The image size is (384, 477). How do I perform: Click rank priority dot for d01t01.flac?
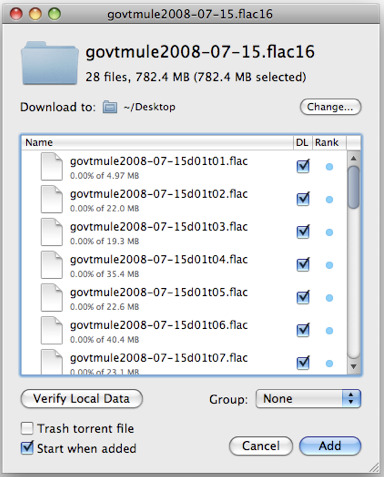click(x=329, y=167)
